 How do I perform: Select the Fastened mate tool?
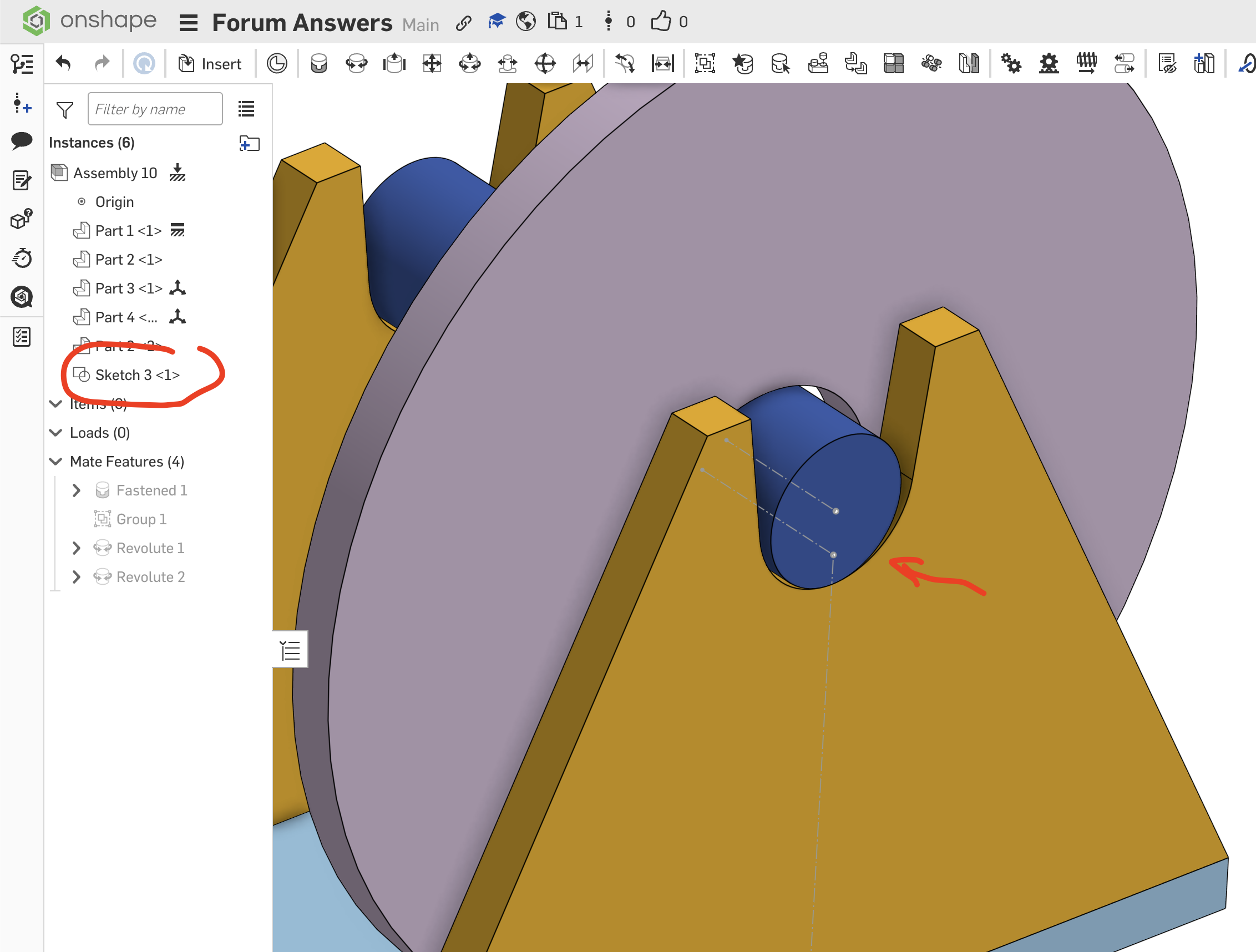tap(318, 63)
